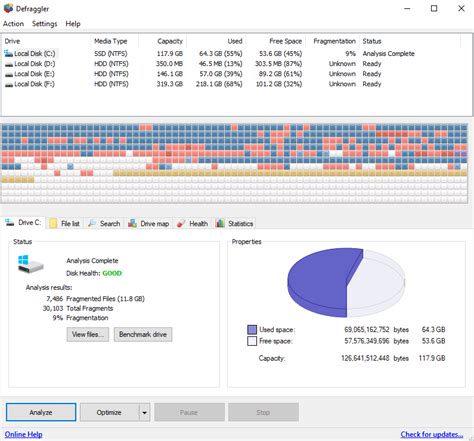Click the Local Disk (F:) drive icon
The width and height of the screenshot is (474, 441).
(9, 84)
